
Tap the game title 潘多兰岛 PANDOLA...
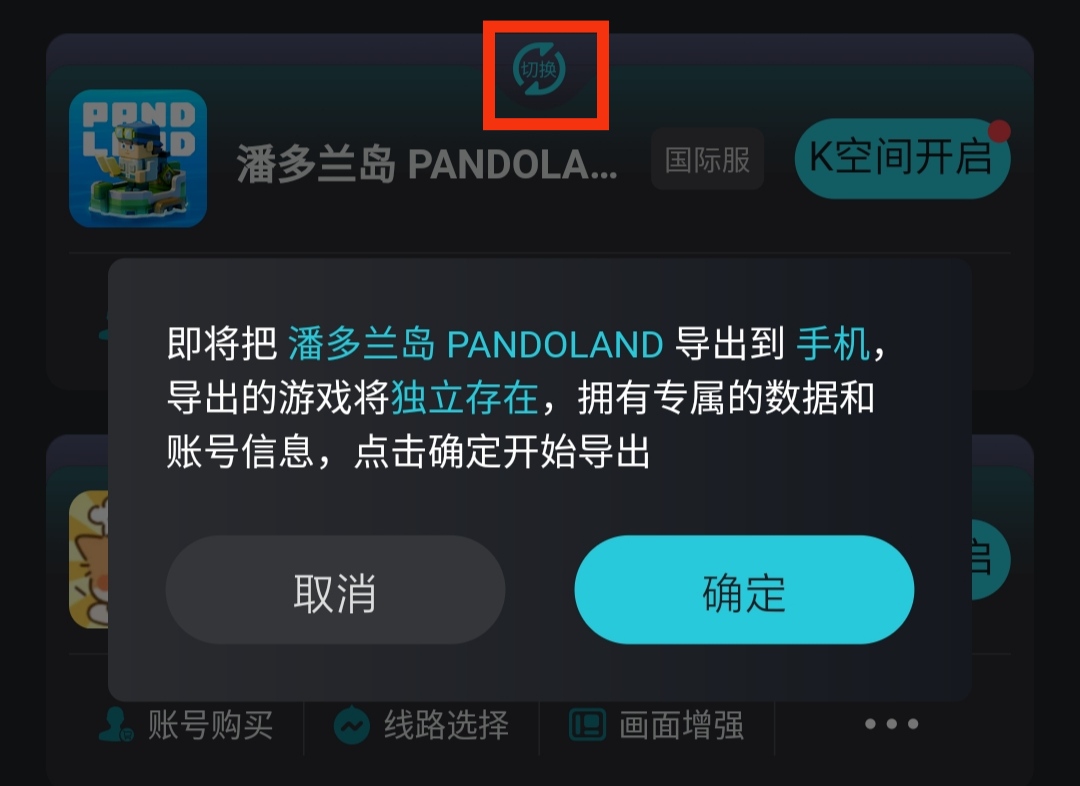(x=427, y=164)
